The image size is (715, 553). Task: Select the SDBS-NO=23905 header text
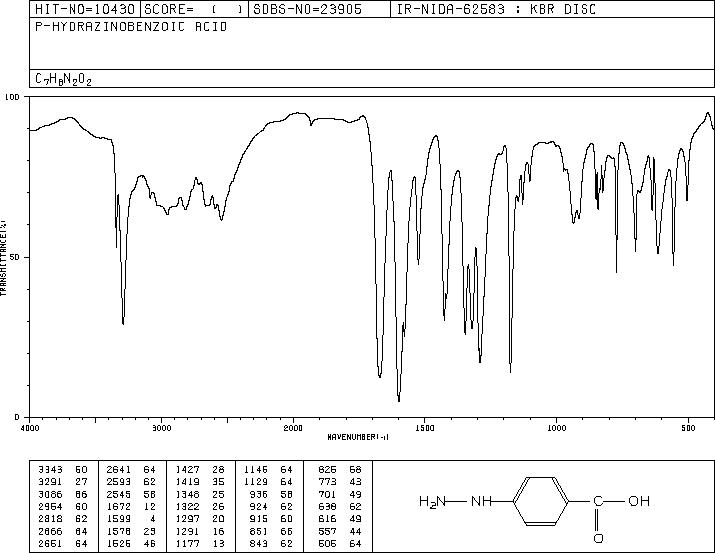(307, 9)
